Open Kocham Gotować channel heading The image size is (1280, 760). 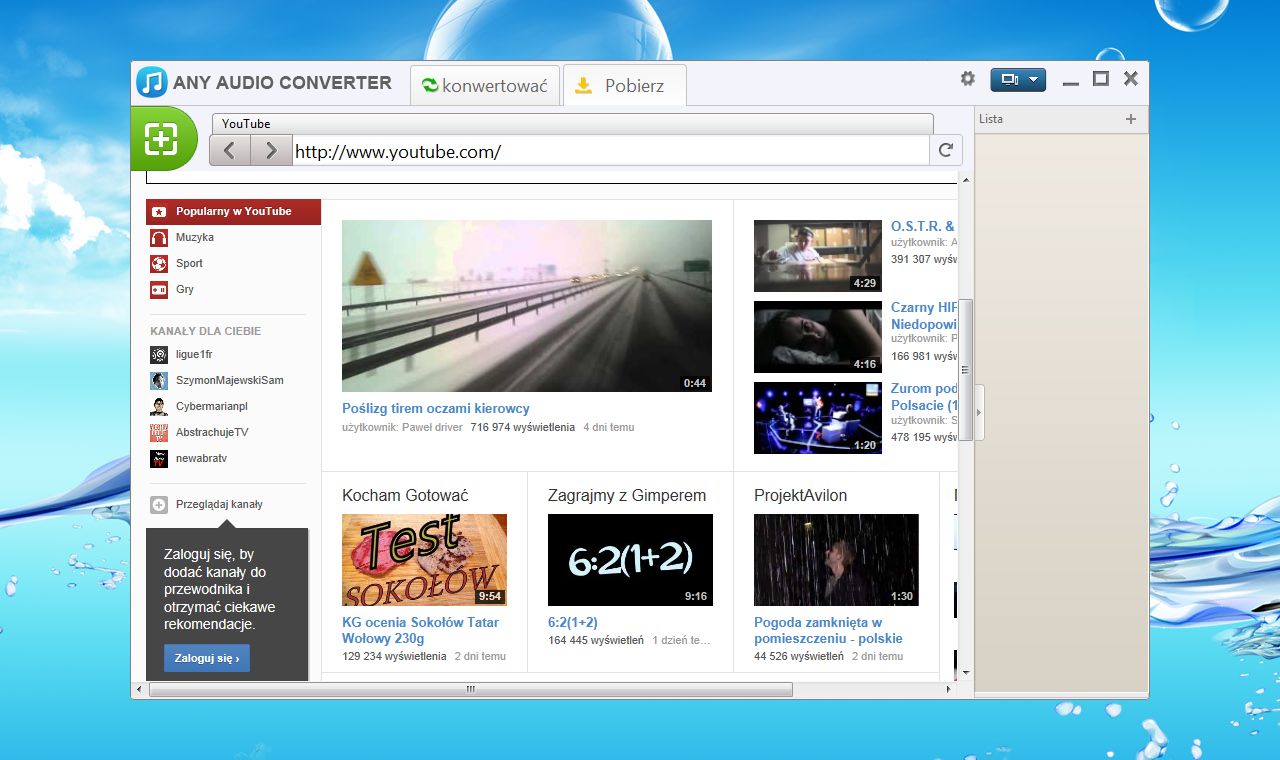(405, 495)
